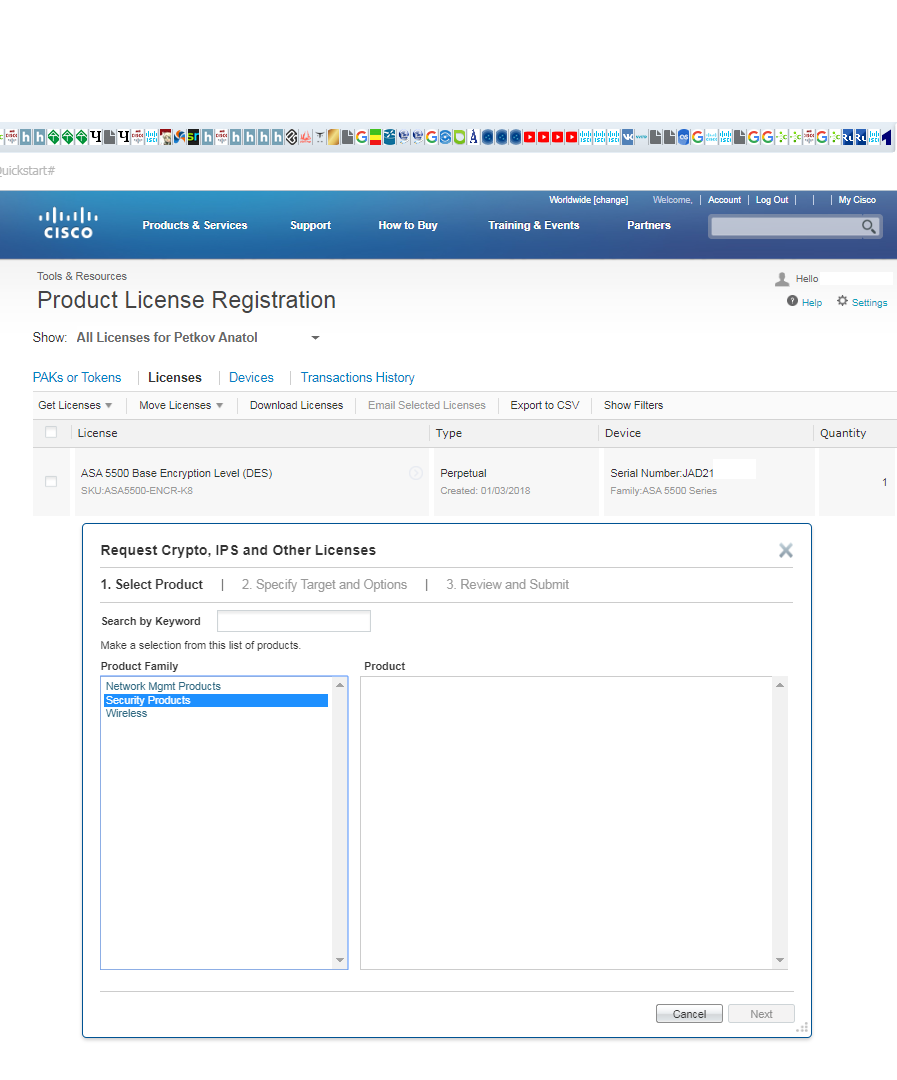Close the Request Crypto licenses dialog

(785, 550)
